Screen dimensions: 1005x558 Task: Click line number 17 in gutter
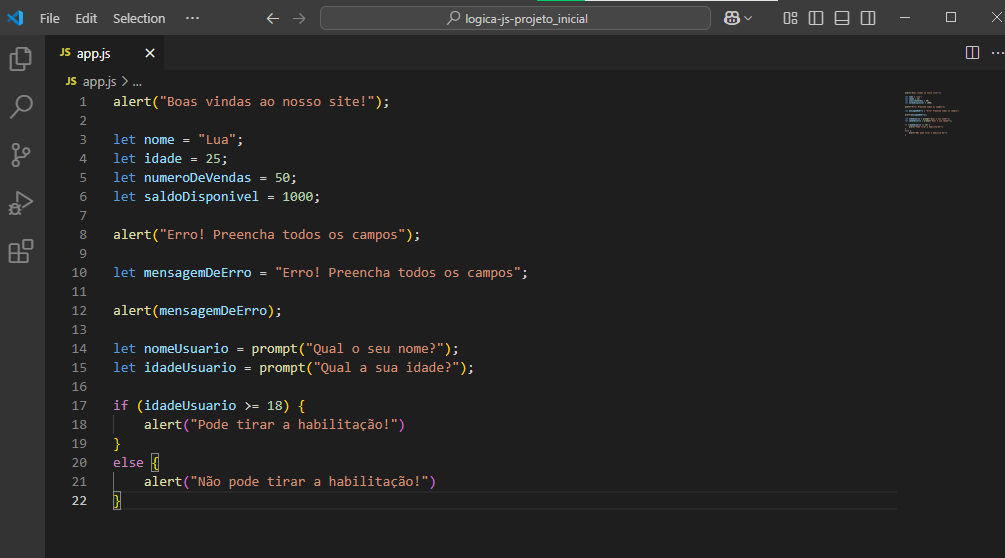[79, 406]
